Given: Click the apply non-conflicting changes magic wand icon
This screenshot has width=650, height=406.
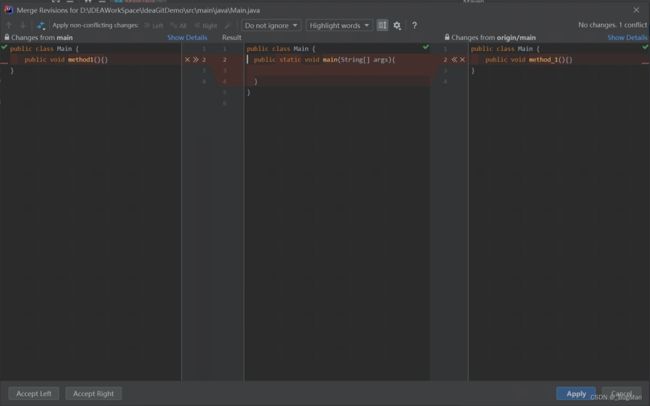Looking at the screenshot, I should tap(41, 25).
